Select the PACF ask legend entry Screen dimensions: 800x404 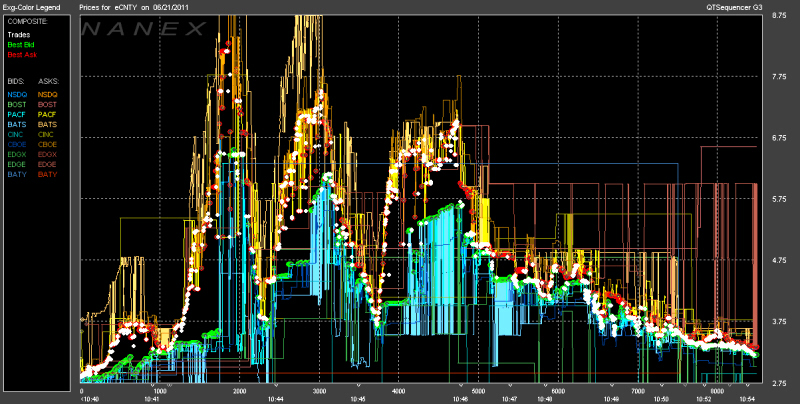point(47,114)
